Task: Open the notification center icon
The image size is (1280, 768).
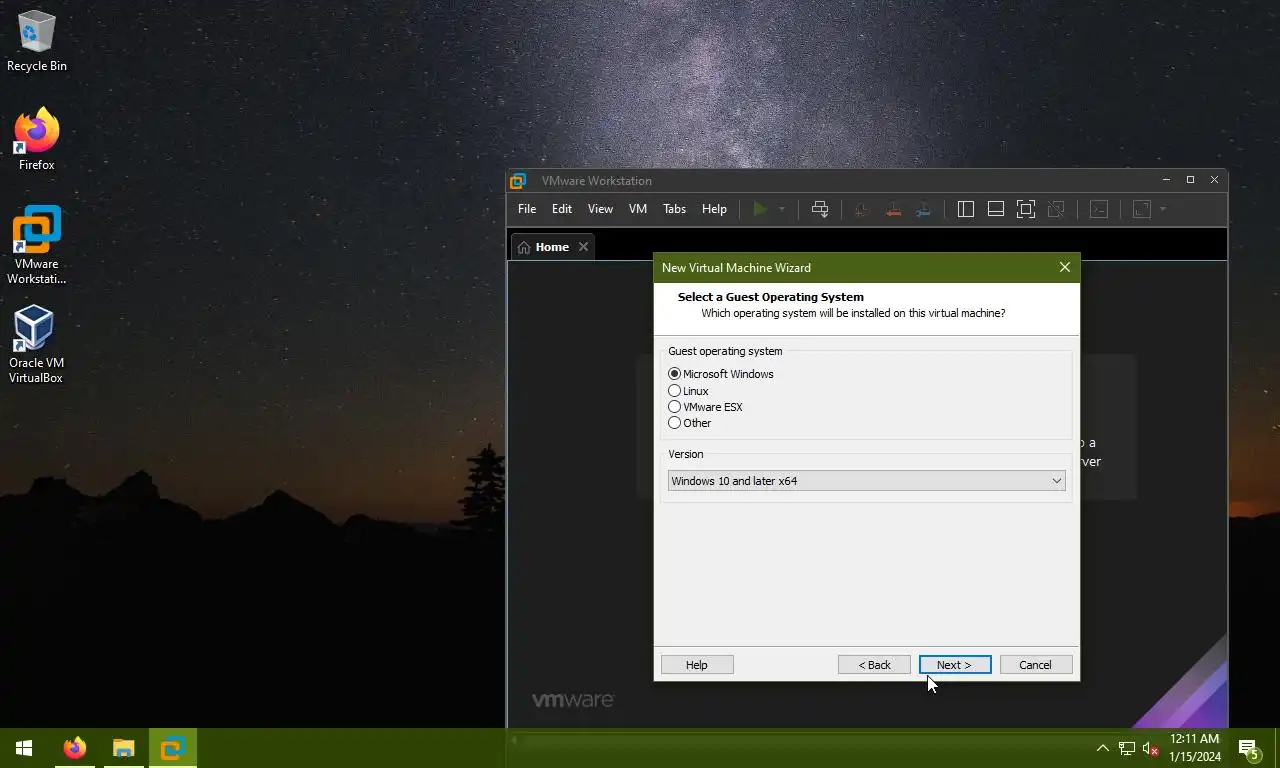Action: click(x=1248, y=748)
